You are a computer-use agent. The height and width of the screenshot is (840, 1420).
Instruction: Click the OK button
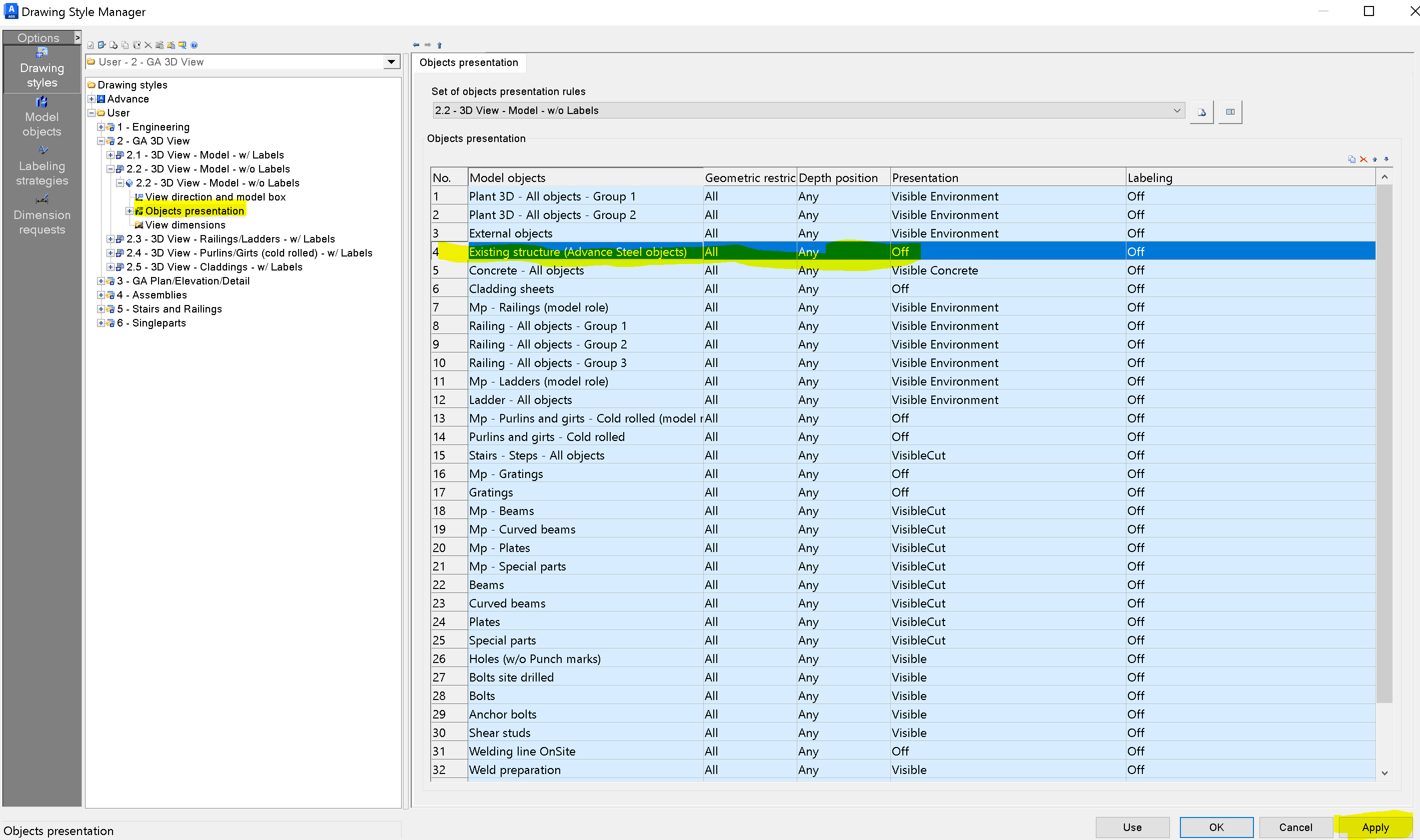1215,827
